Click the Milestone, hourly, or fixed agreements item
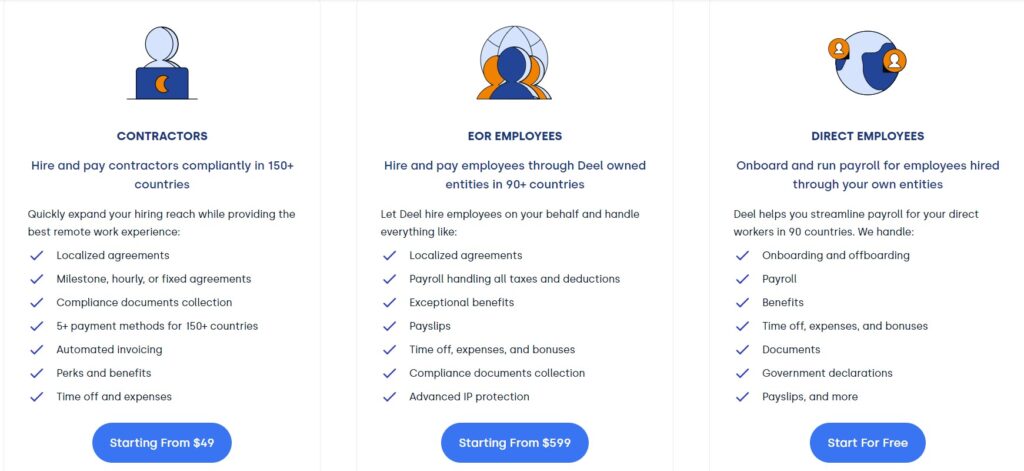Screen dimensions: 1024x471 pos(153,279)
